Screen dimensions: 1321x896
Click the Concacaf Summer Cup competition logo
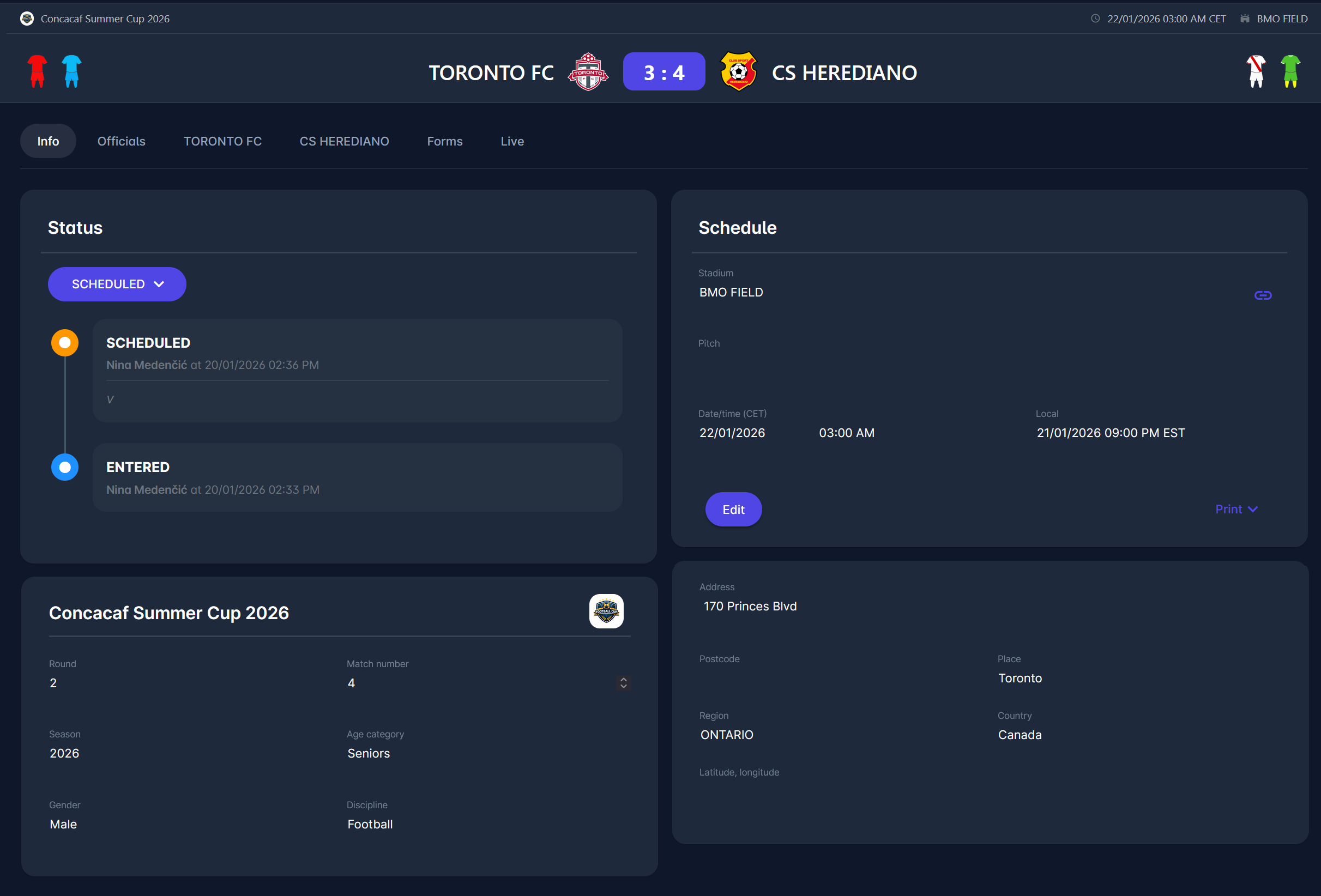[x=606, y=612]
